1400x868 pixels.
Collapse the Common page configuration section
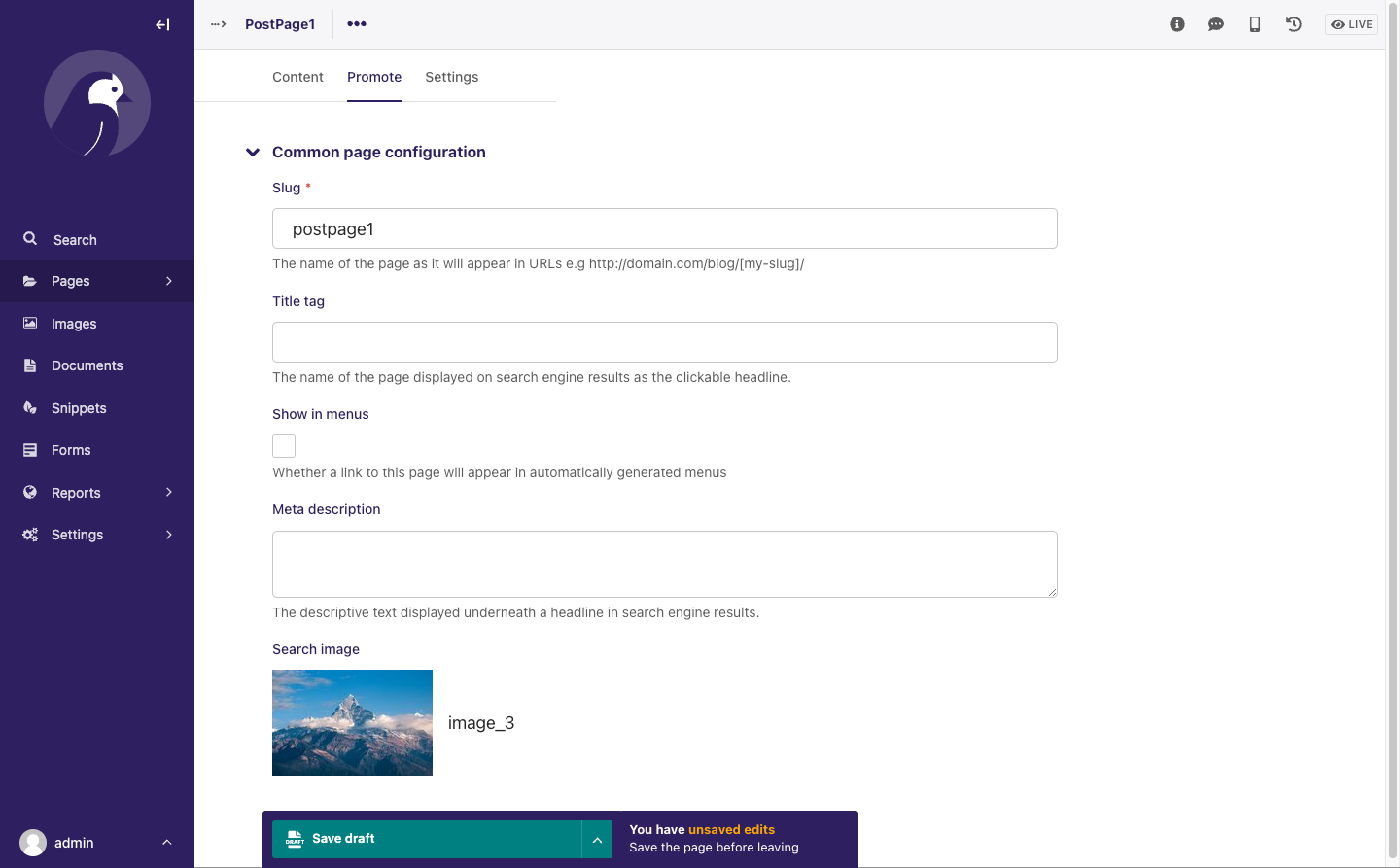tap(253, 153)
